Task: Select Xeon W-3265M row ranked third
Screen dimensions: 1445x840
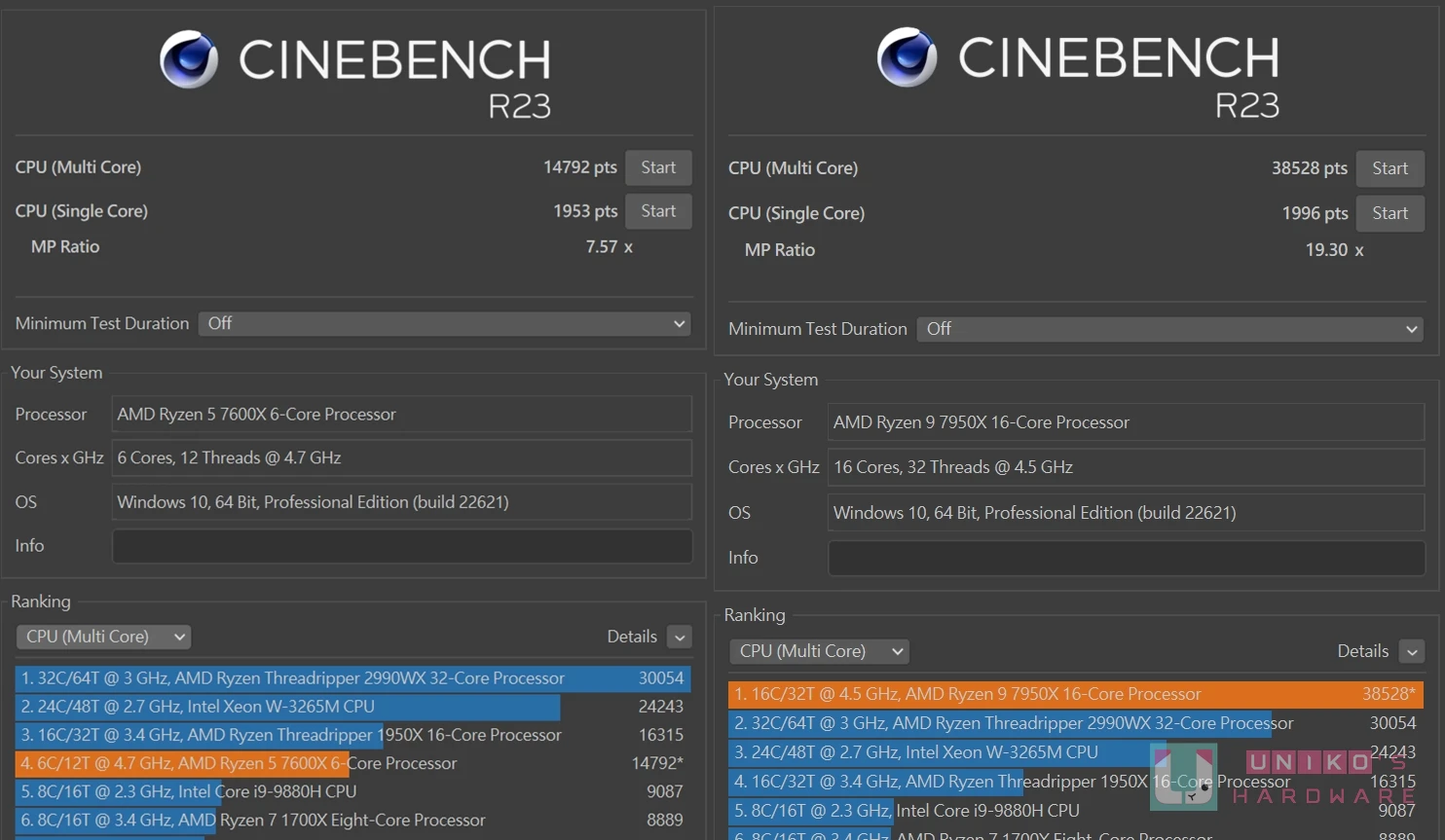Action: 1075,752
